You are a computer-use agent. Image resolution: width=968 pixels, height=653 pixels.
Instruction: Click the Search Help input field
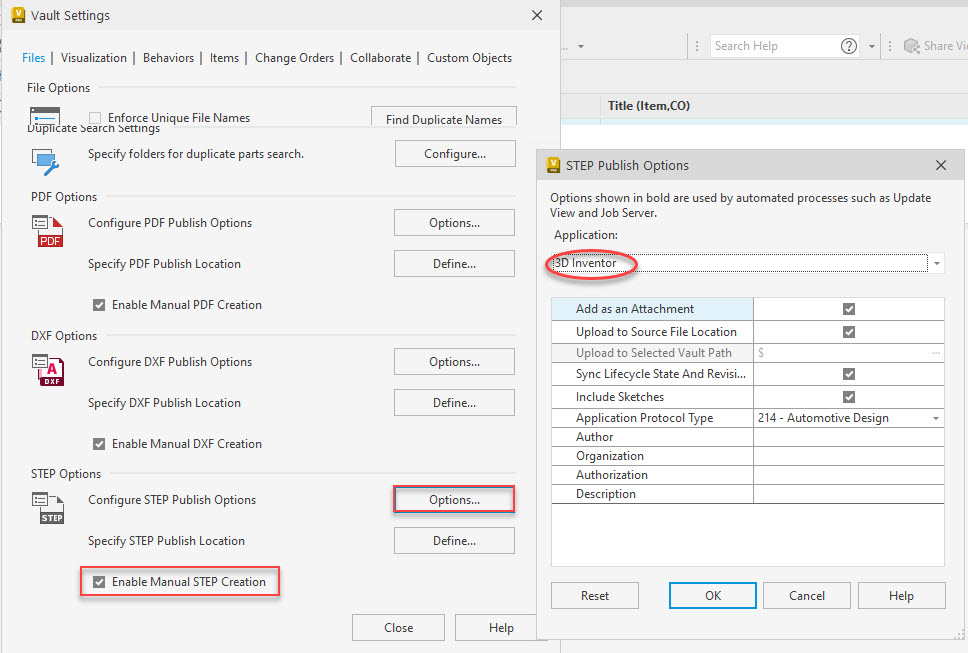pyautogui.click(x=775, y=46)
